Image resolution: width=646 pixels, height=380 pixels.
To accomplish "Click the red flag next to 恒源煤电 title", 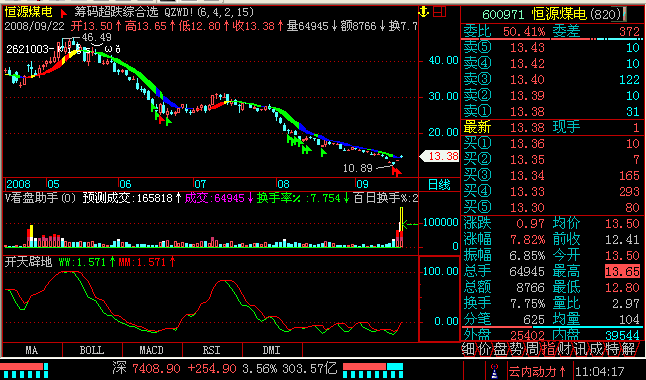I will pyautogui.click(x=64, y=13).
